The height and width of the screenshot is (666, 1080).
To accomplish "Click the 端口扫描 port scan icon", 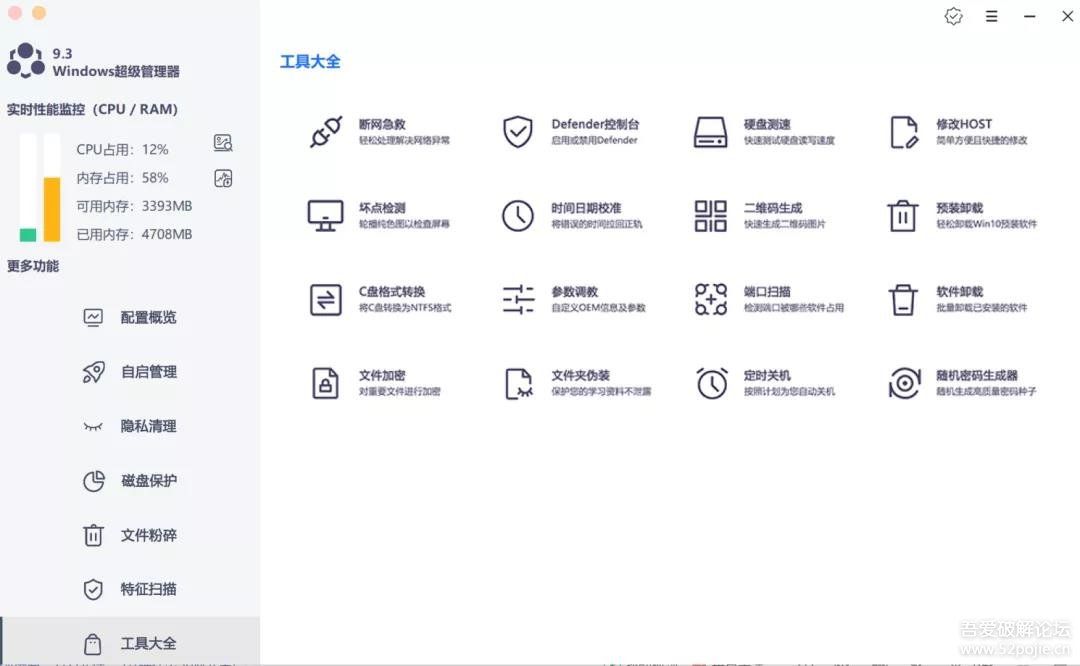I will [x=711, y=299].
